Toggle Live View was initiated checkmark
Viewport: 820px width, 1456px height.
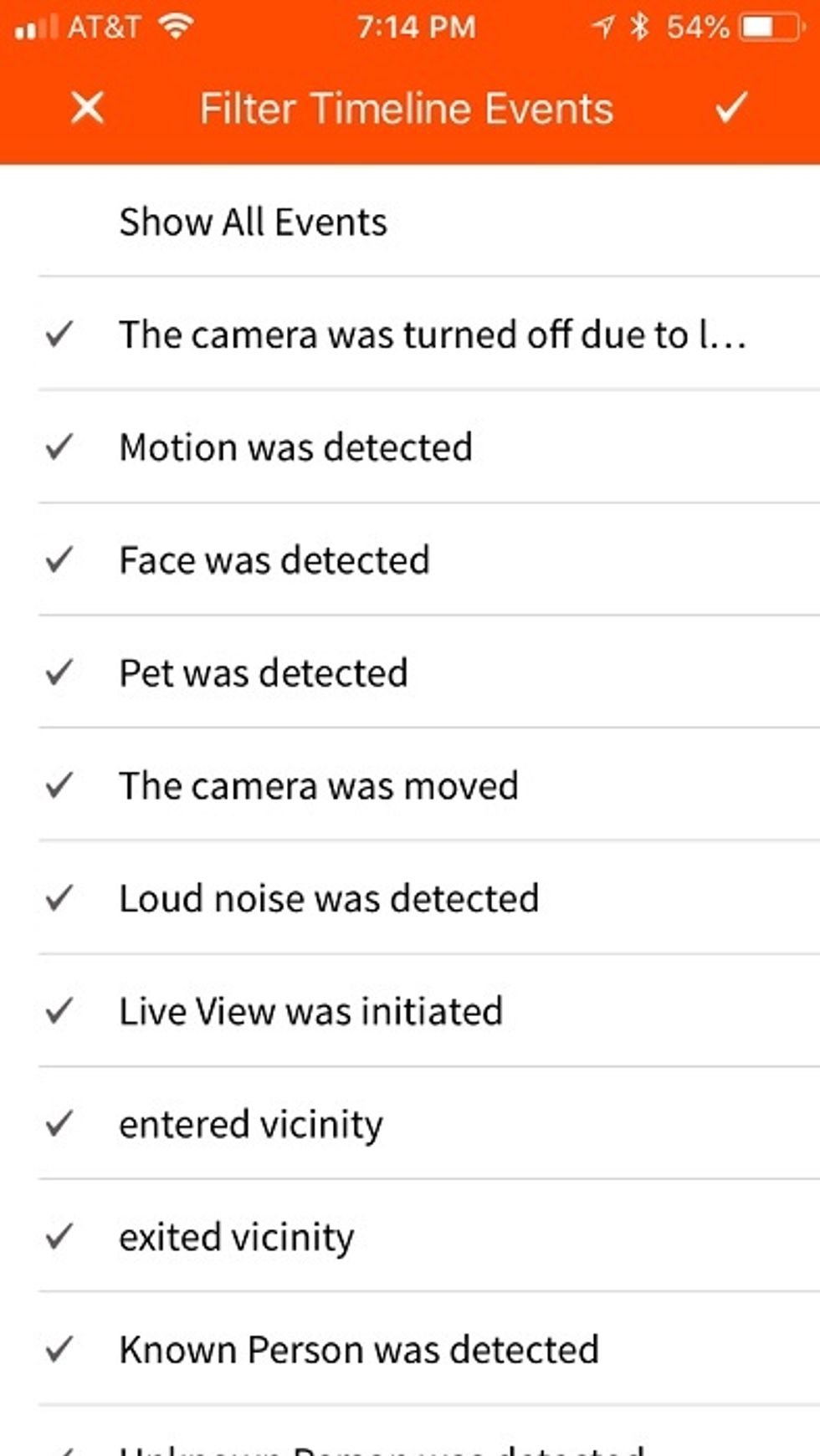pos(59,1011)
